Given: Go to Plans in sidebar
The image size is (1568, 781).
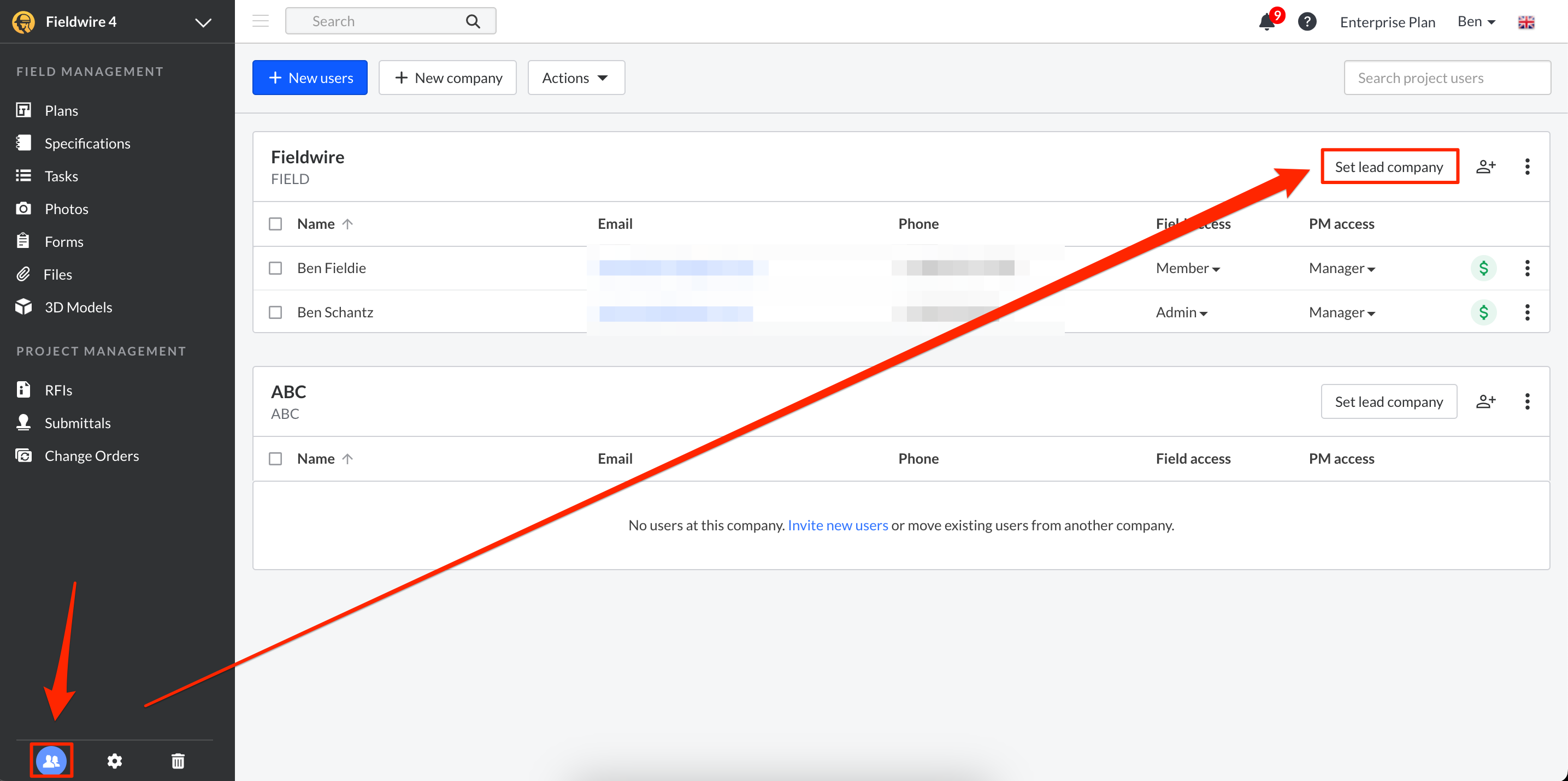Looking at the screenshot, I should 62,110.
